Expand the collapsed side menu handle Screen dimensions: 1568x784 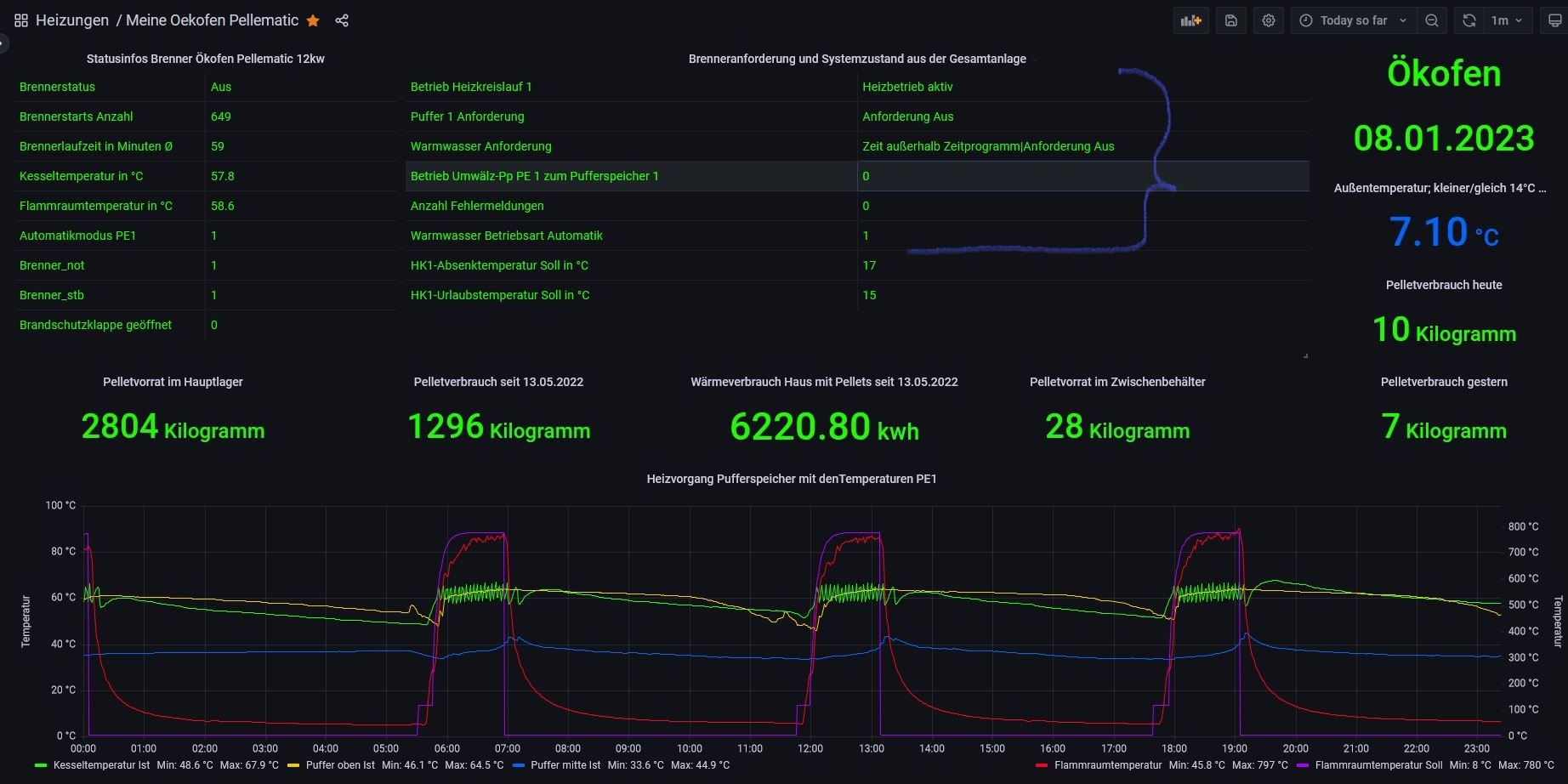tap(3, 43)
